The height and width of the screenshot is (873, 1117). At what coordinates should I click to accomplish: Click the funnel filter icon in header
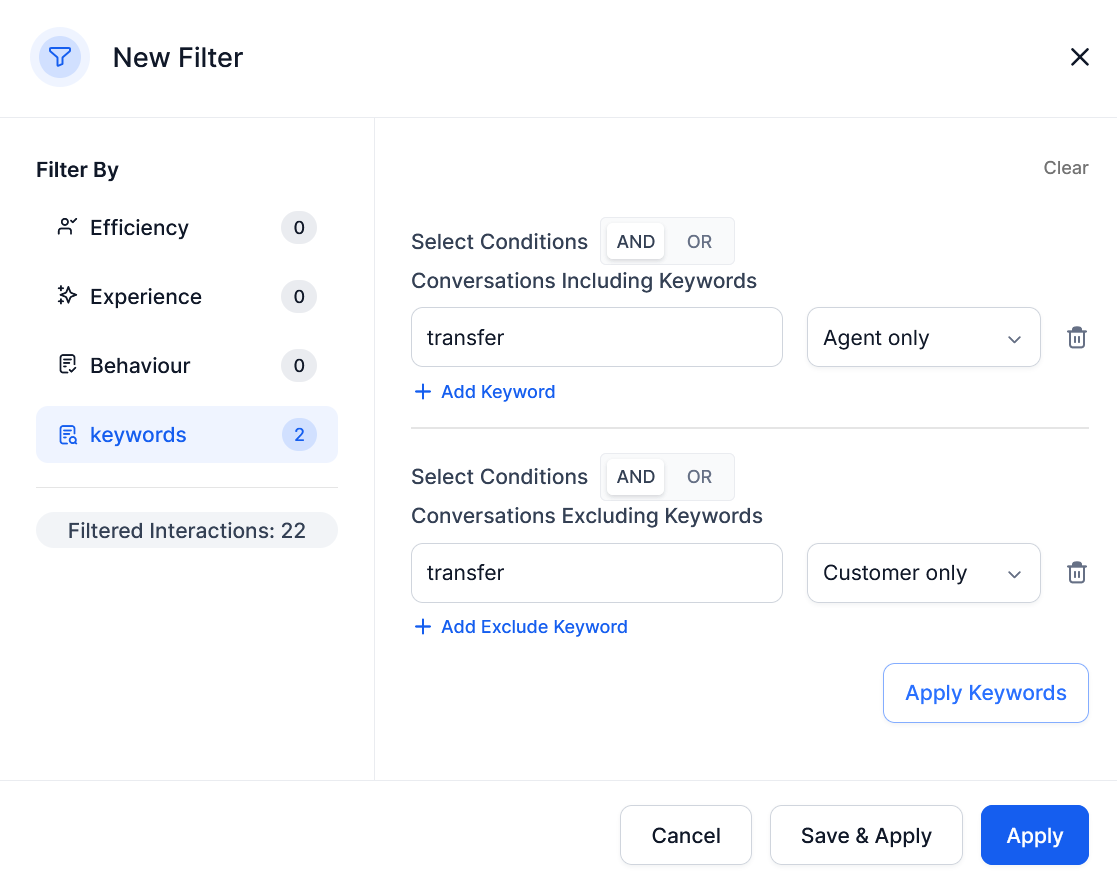coord(60,57)
